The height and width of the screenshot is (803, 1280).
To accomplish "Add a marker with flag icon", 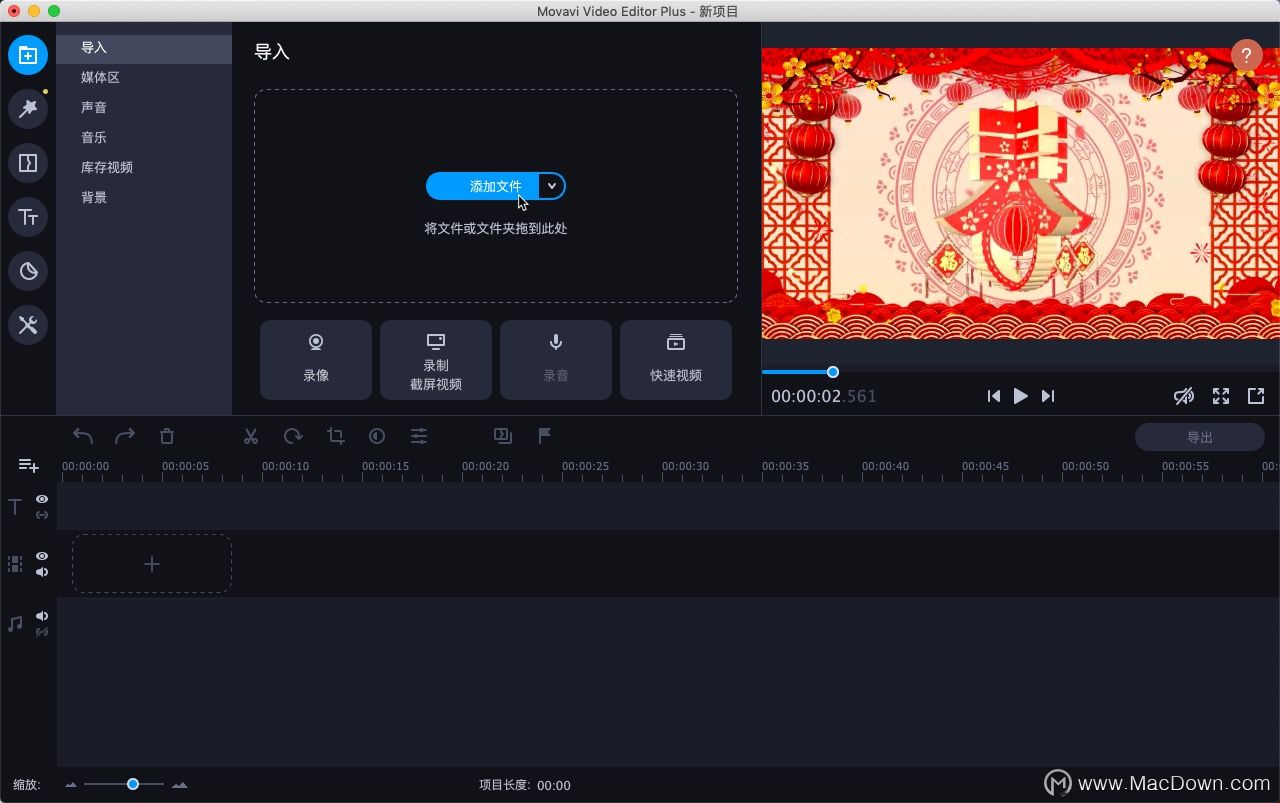I will click(545, 436).
